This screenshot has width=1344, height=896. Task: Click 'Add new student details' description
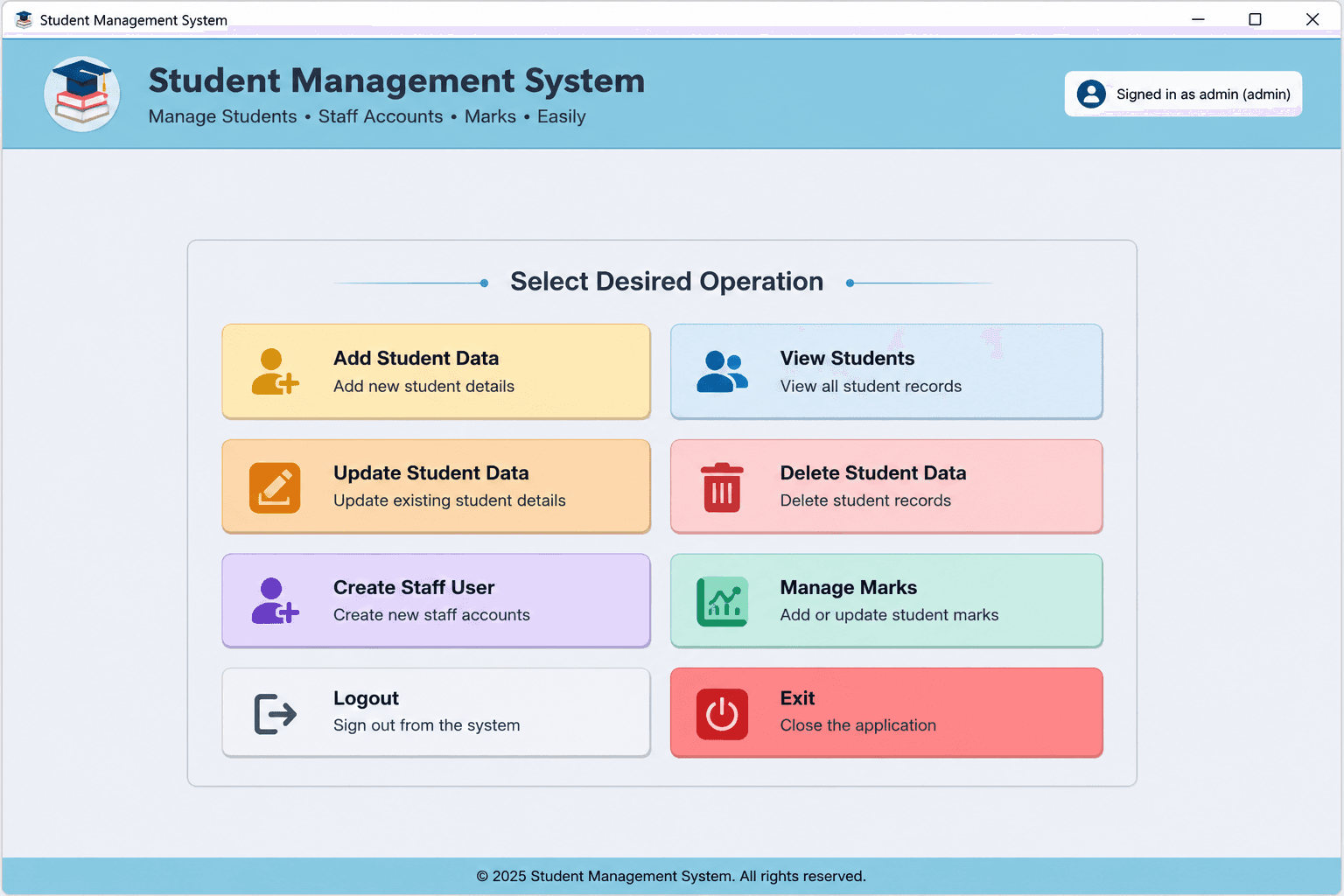[x=423, y=386]
